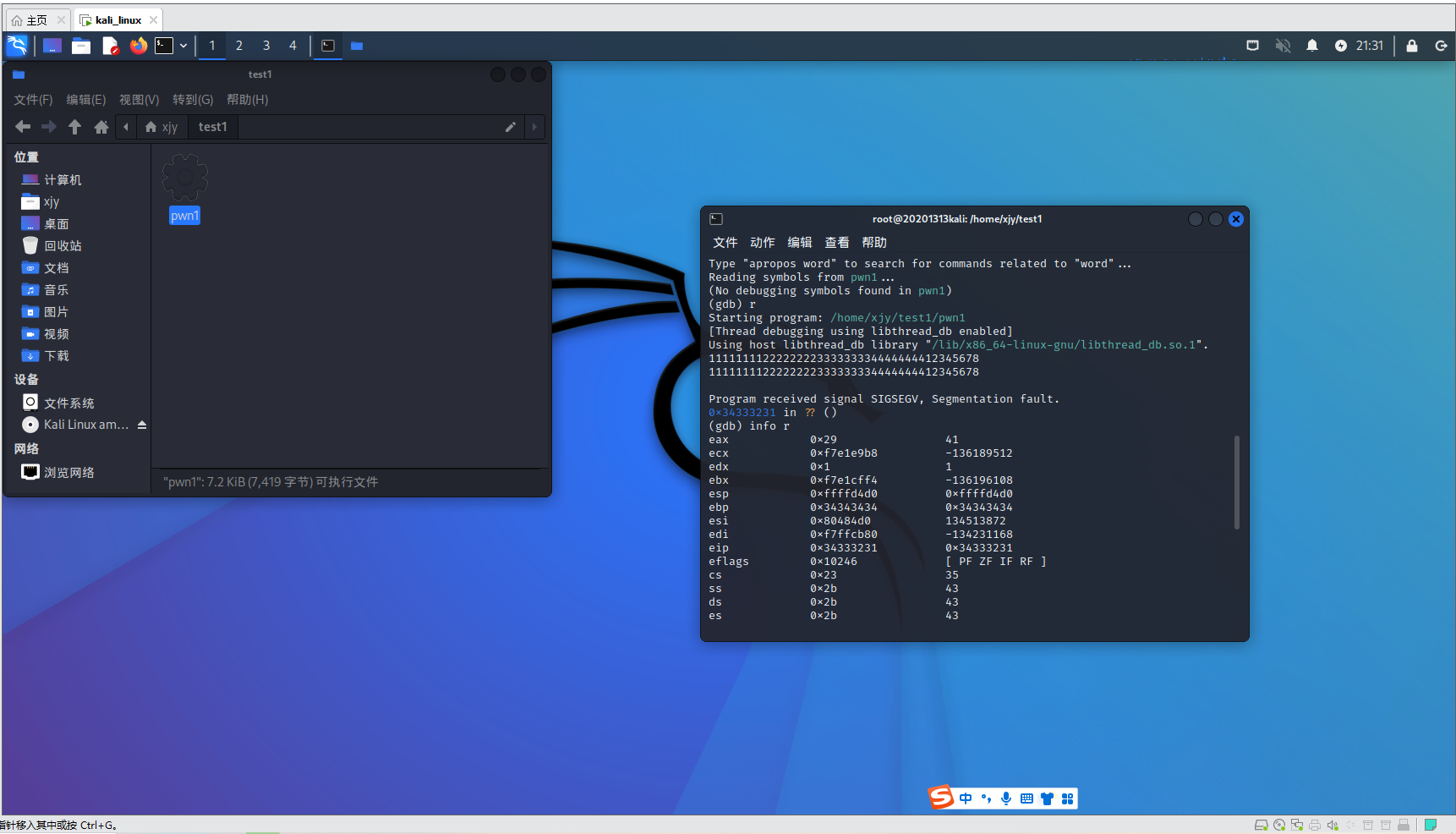Select the pwn1 executable file
This screenshot has height=834, width=1456.
(x=184, y=190)
